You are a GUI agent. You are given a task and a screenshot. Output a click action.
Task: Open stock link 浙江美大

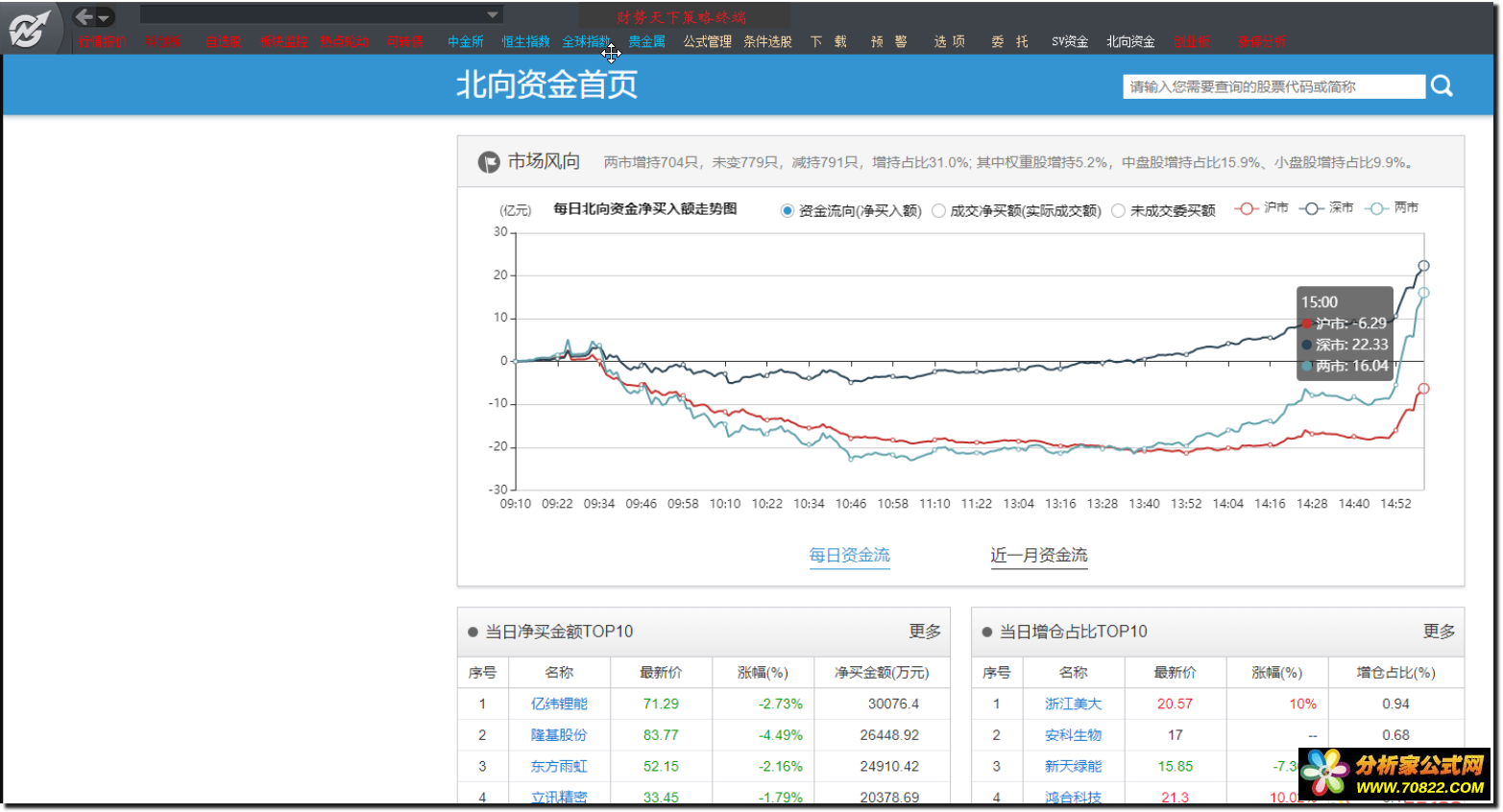point(1073,704)
